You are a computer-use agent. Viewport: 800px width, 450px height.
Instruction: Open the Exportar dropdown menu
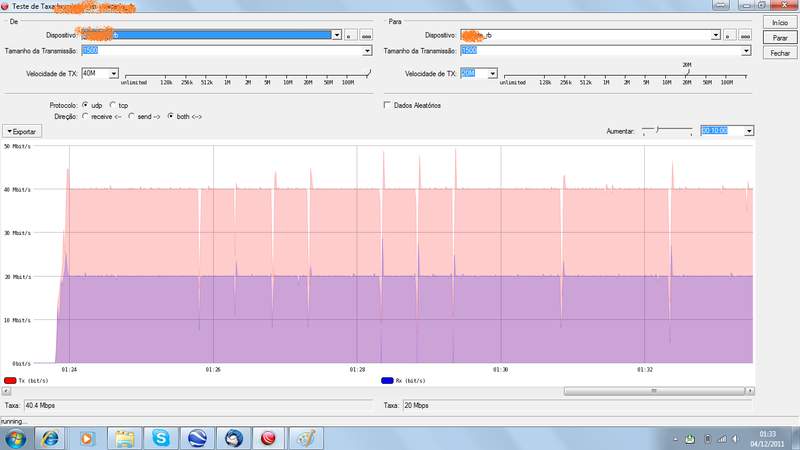pos(22,131)
